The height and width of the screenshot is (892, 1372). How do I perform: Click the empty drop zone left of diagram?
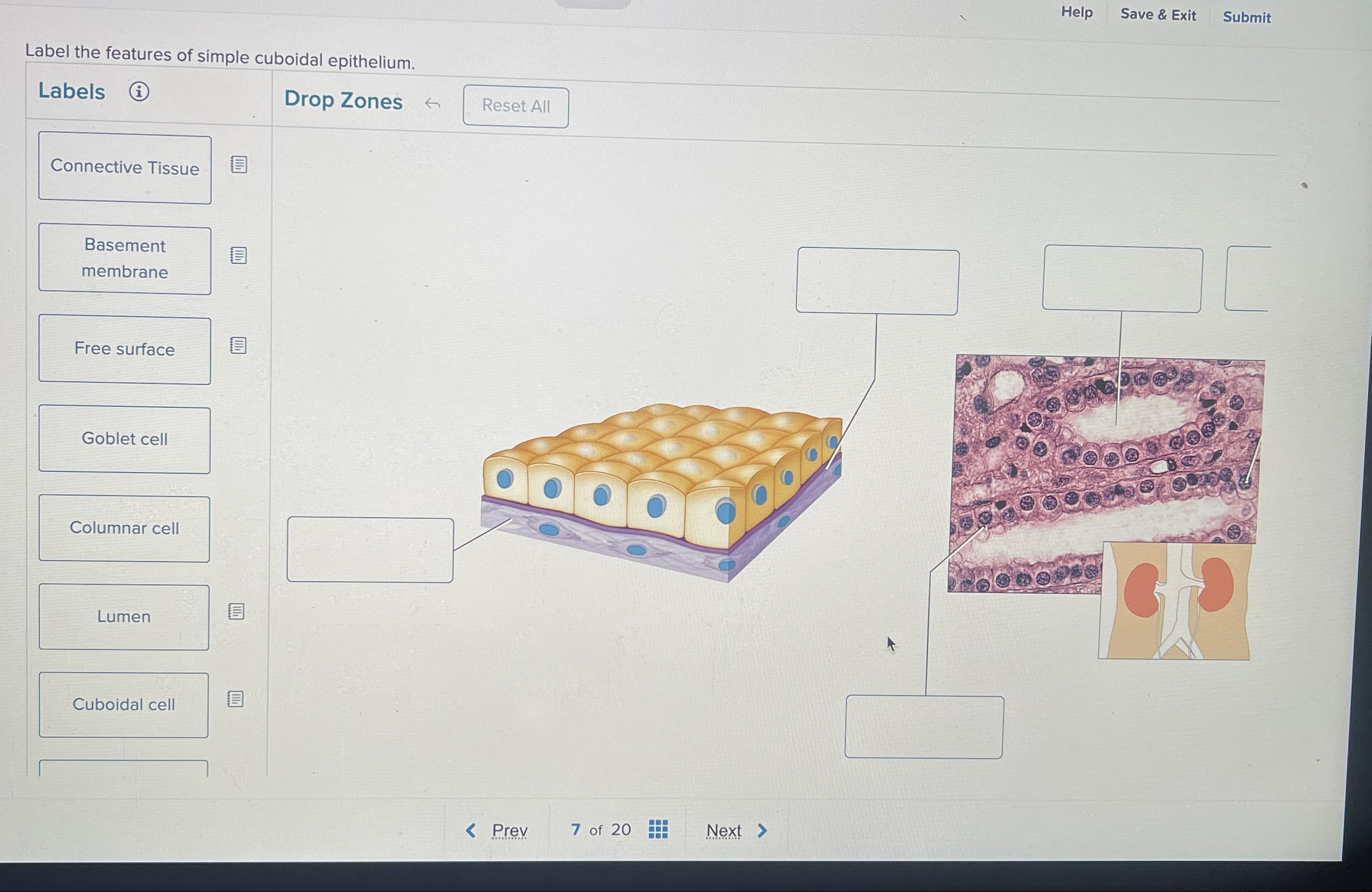point(370,550)
